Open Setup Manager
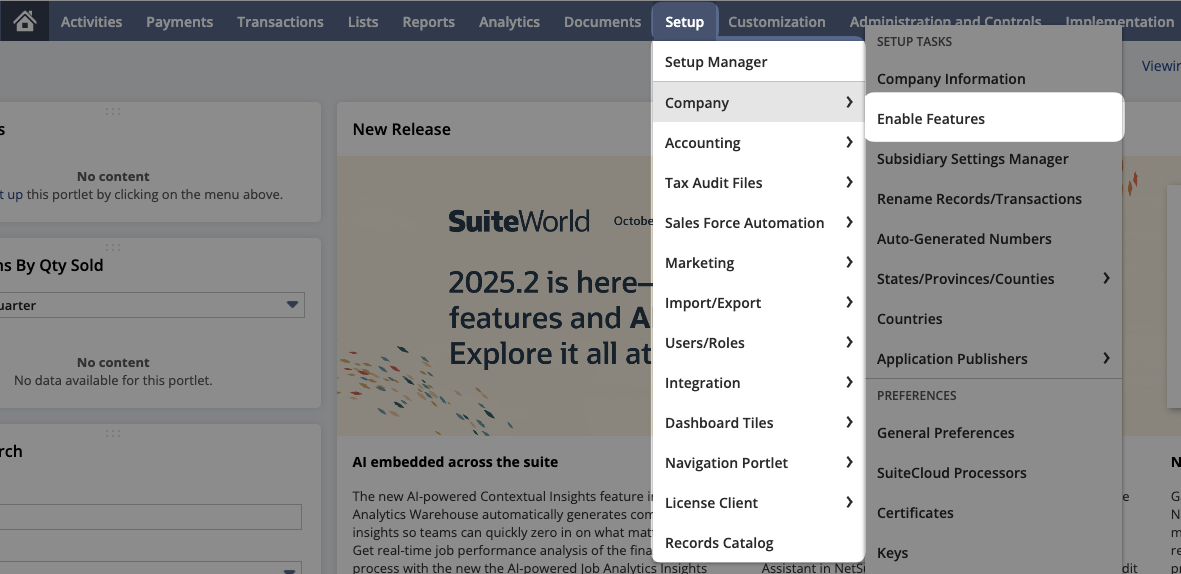1181x574 pixels. 758,62
